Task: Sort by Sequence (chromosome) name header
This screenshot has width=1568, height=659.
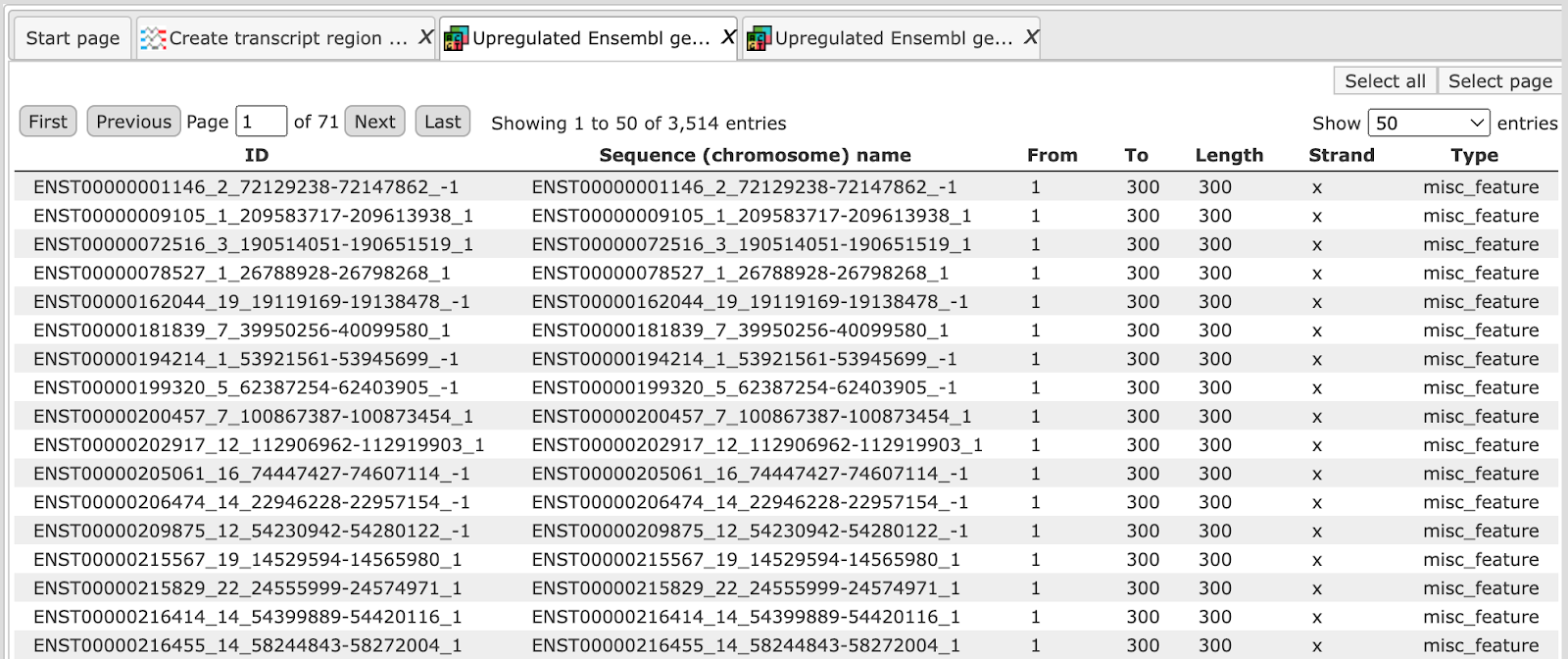Action: point(755,155)
